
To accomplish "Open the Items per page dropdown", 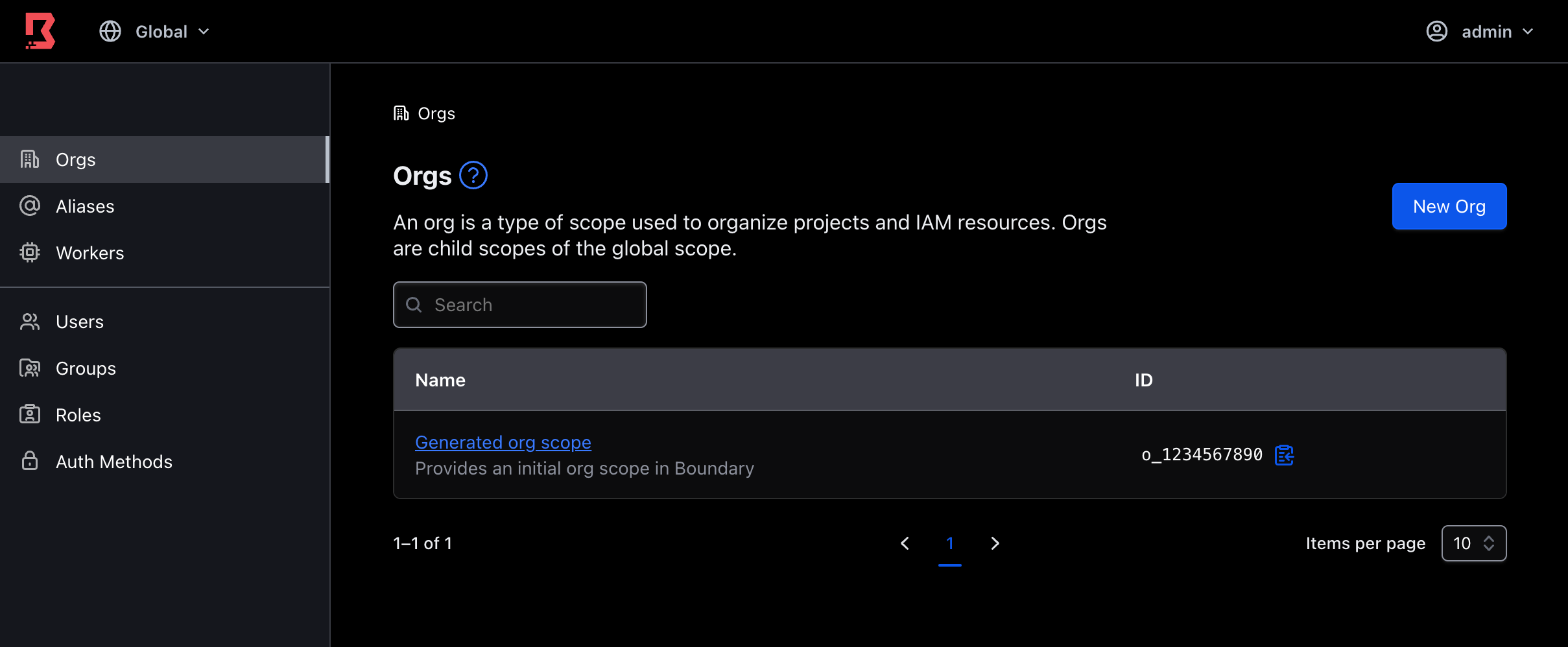I will pyautogui.click(x=1474, y=543).
